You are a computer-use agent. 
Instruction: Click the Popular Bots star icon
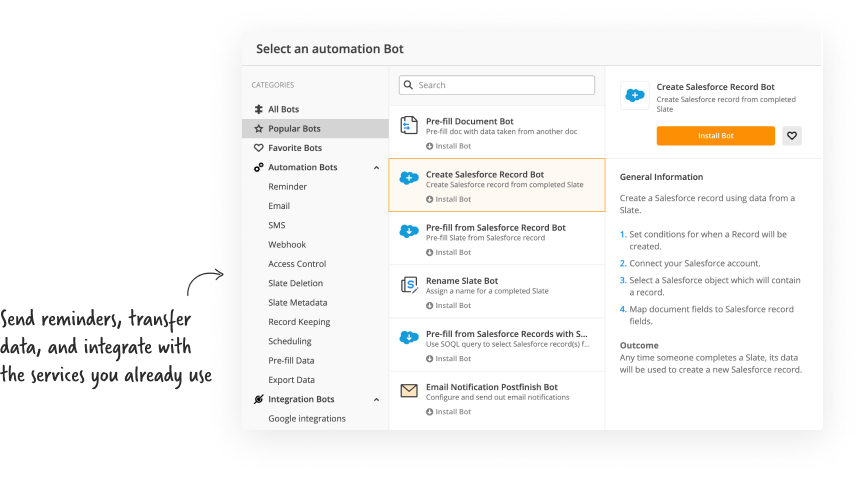[258, 128]
